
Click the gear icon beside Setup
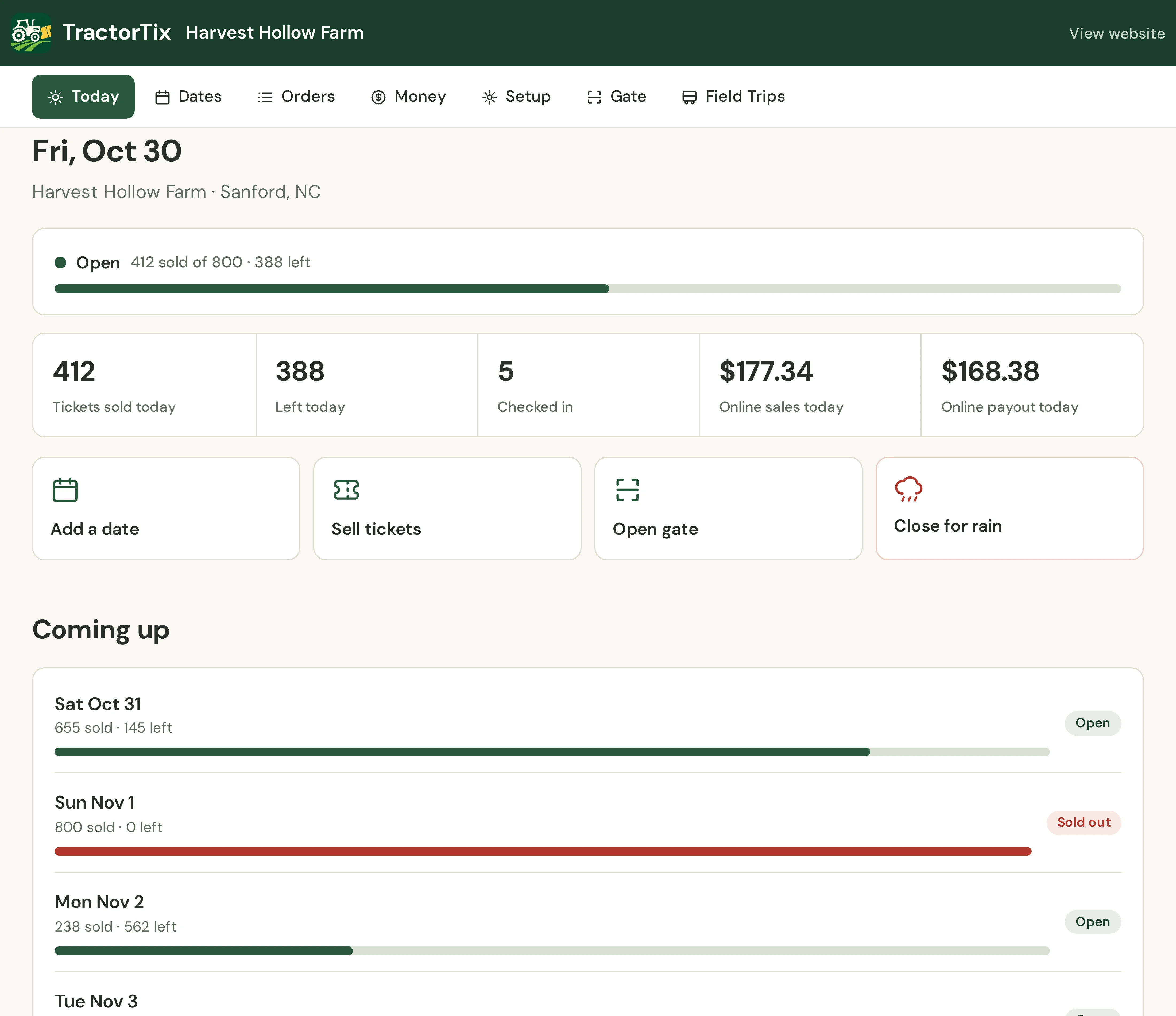[490, 97]
